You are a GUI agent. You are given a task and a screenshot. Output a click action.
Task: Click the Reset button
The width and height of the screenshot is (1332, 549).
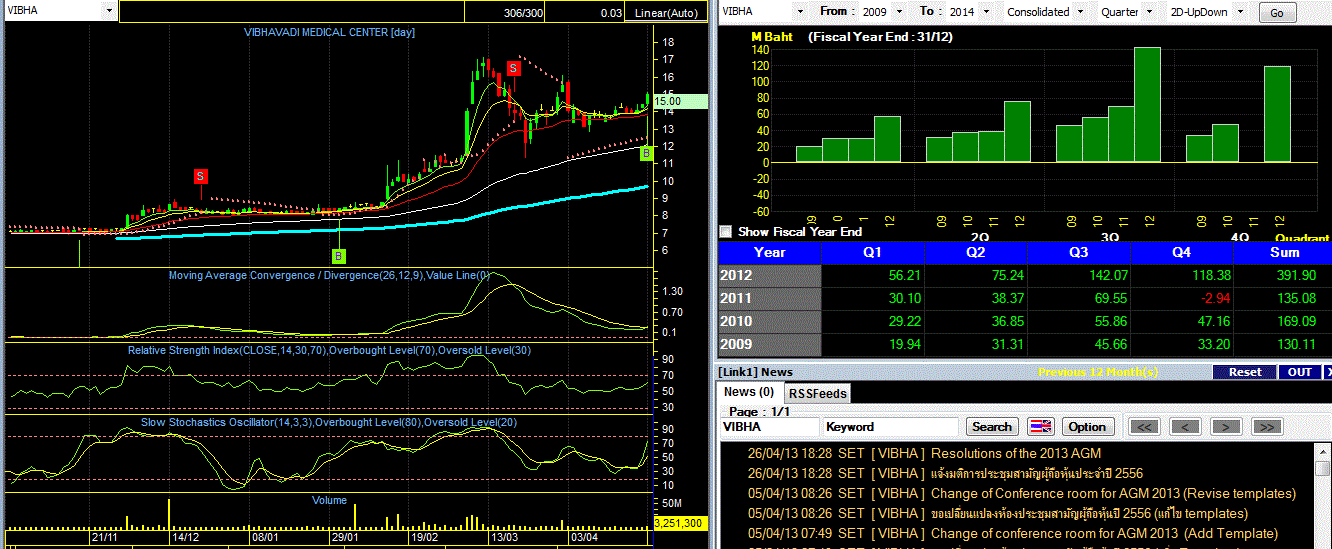click(1245, 372)
